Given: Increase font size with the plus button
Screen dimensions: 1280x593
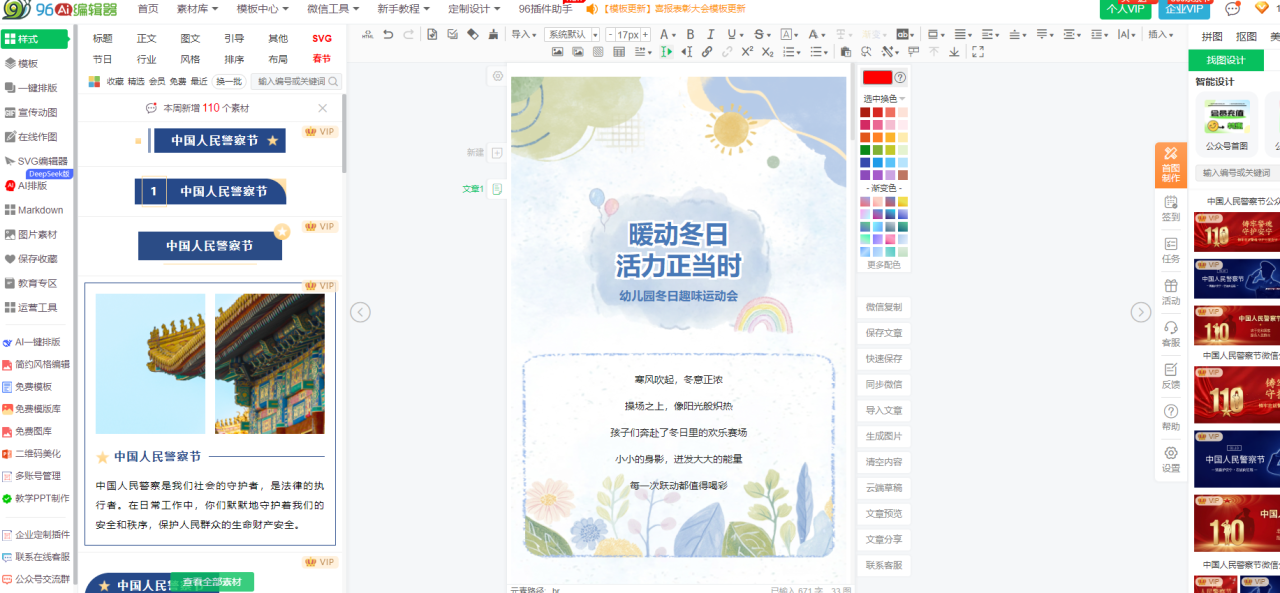Looking at the screenshot, I should click(x=646, y=34).
